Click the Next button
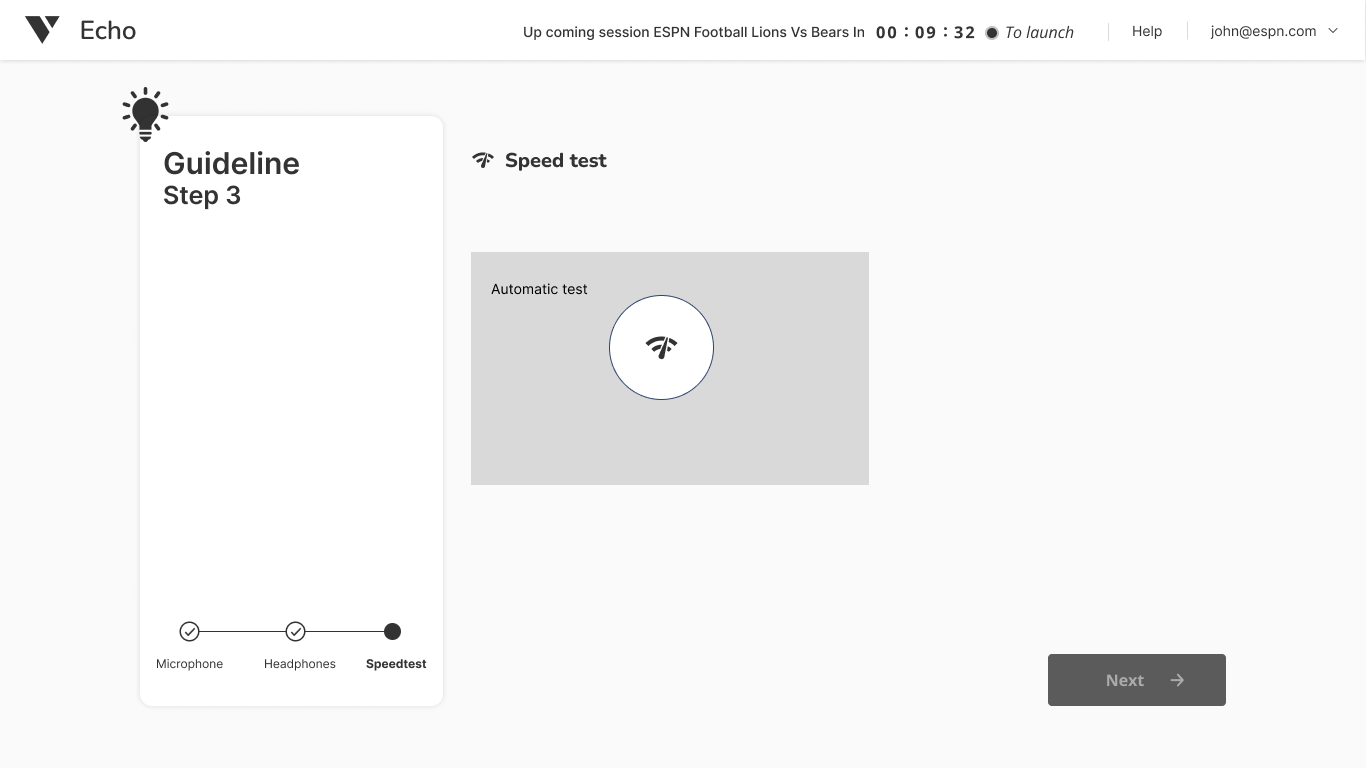The image size is (1366, 768). tap(1136, 680)
